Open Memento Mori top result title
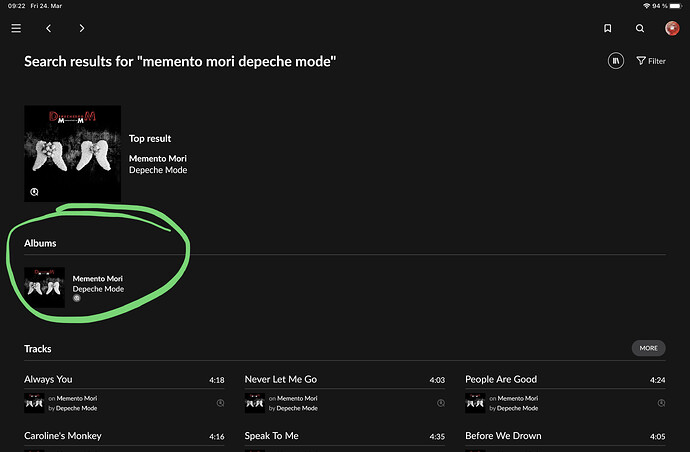This screenshot has width=690, height=452. (158, 158)
